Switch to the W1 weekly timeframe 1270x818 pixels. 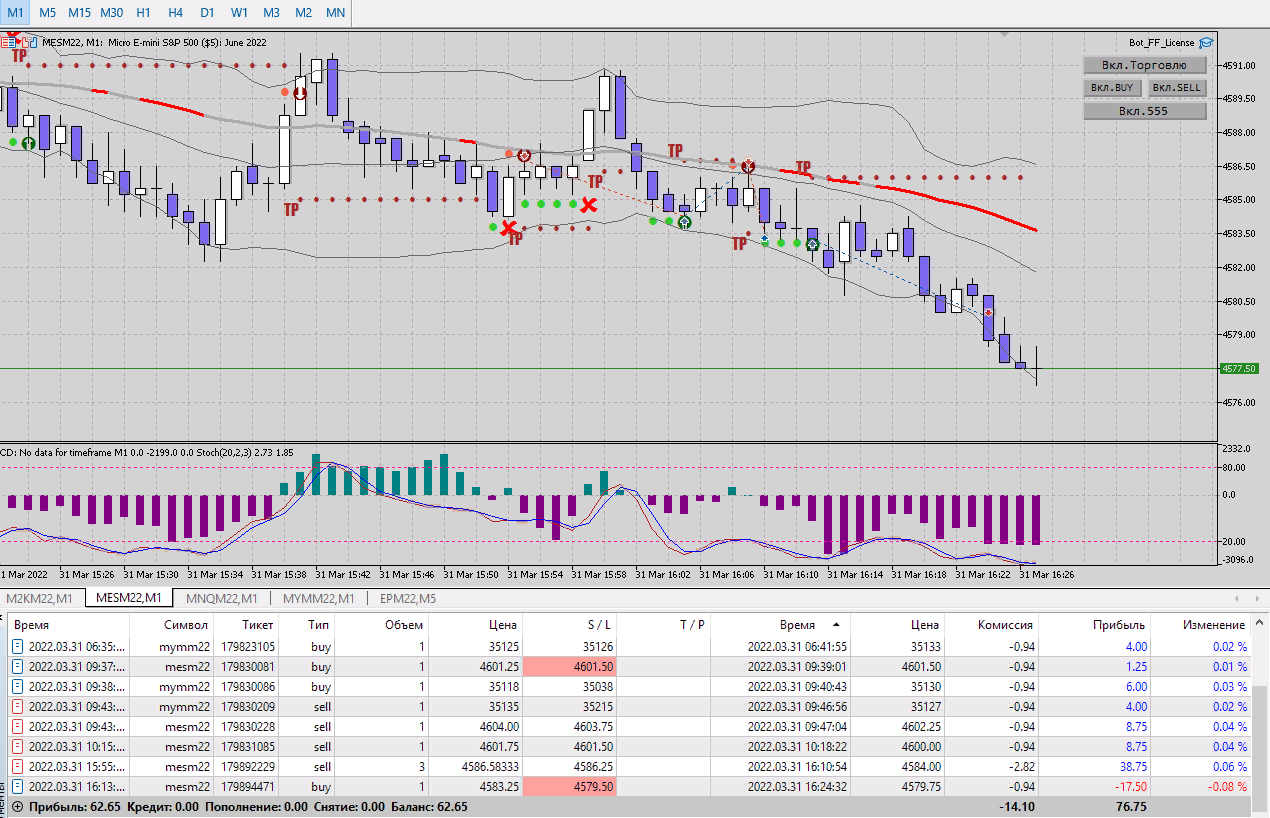(x=239, y=12)
